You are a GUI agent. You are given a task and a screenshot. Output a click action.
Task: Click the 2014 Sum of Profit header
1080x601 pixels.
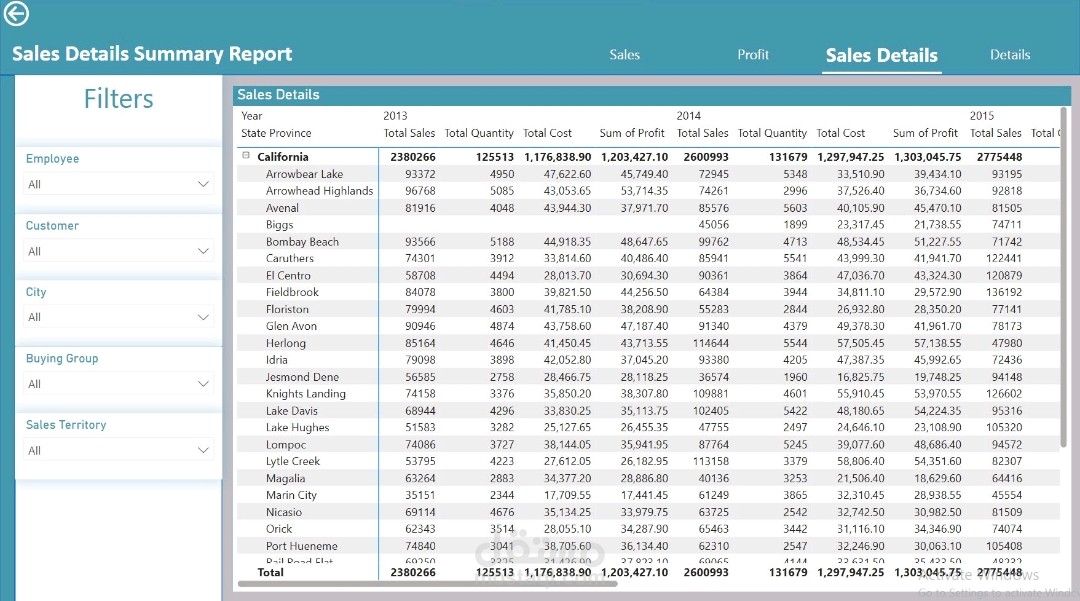(925, 133)
